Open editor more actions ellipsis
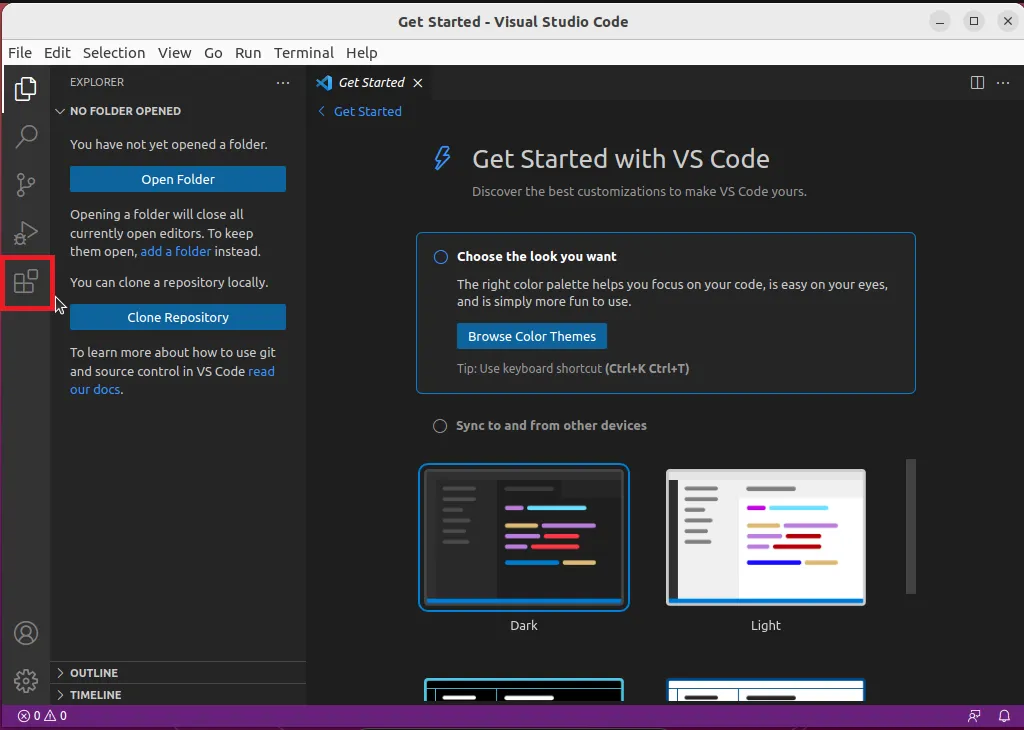This screenshot has width=1024, height=730. [1003, 82]
